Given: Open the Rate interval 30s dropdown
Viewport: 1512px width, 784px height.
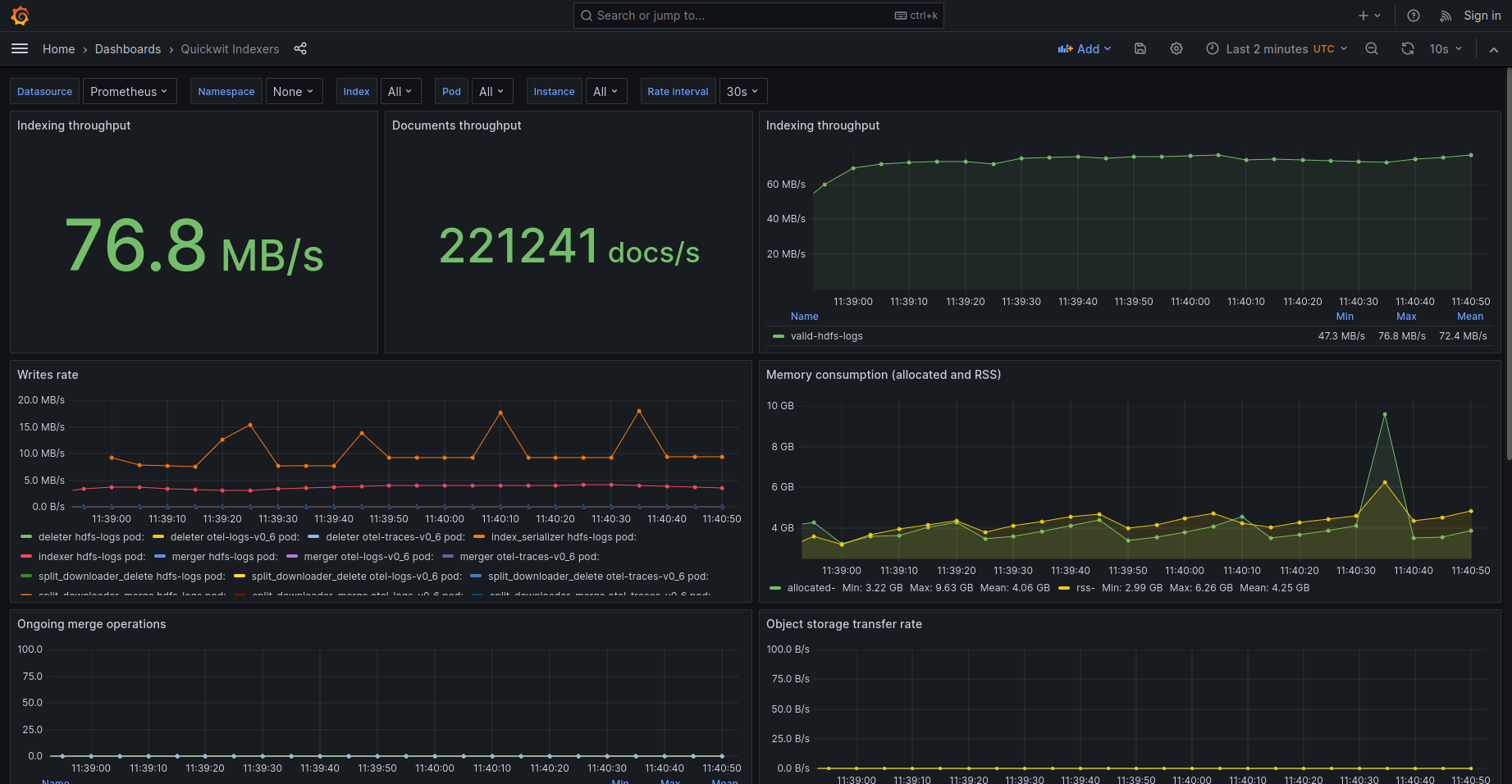Looking at the screenshot, I should pos(742,92).
